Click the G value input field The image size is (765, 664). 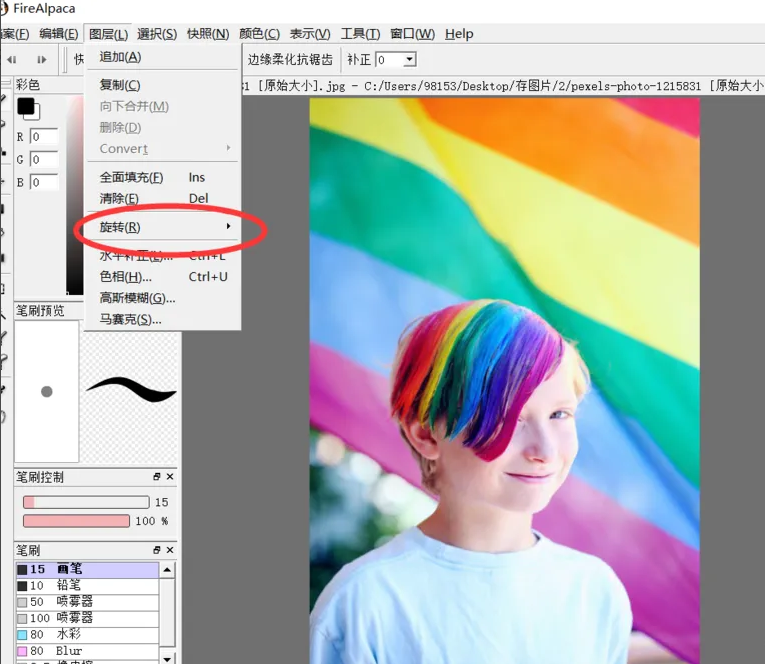(x=44, y=159)
